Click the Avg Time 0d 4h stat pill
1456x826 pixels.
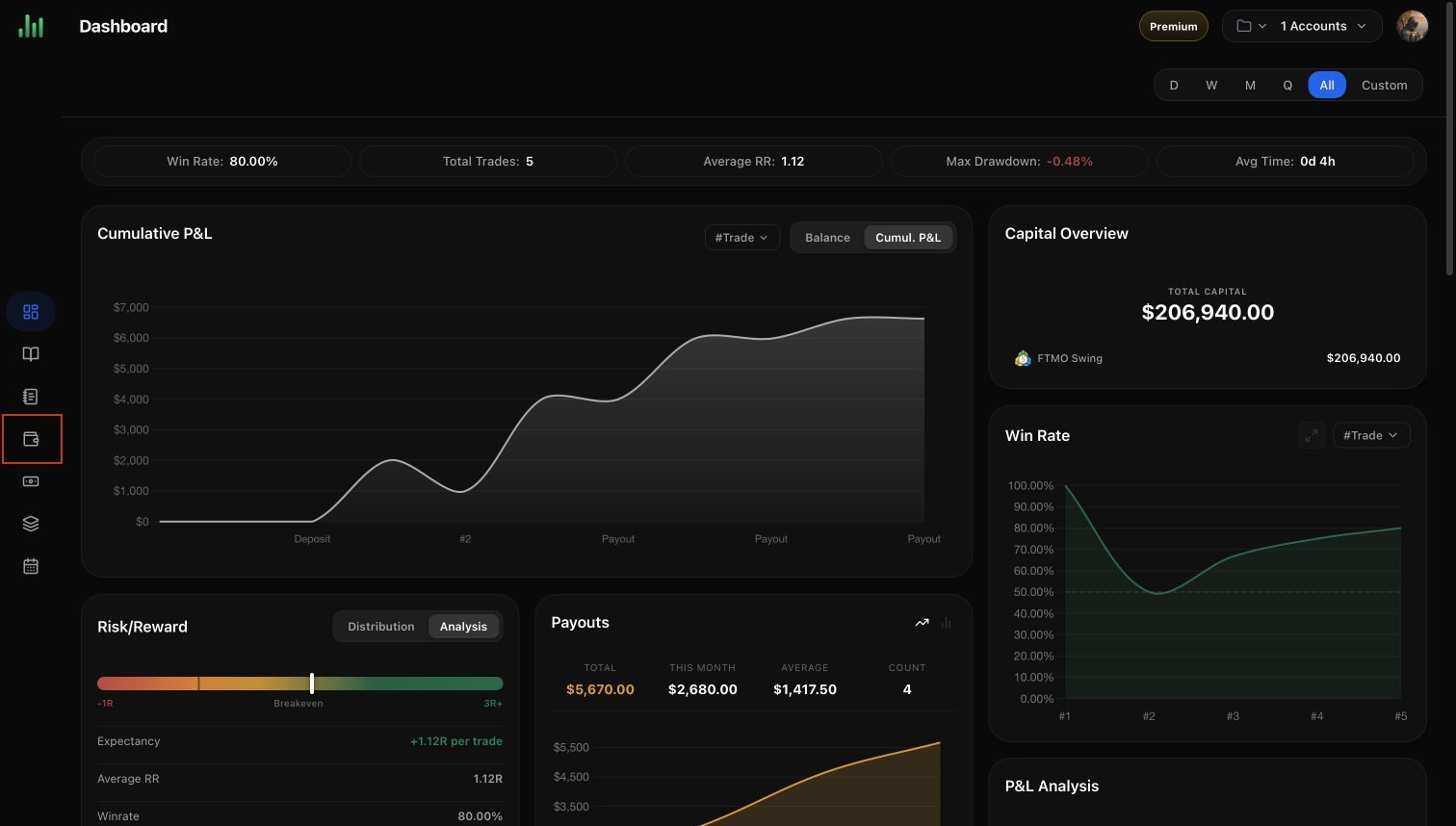1286,162
